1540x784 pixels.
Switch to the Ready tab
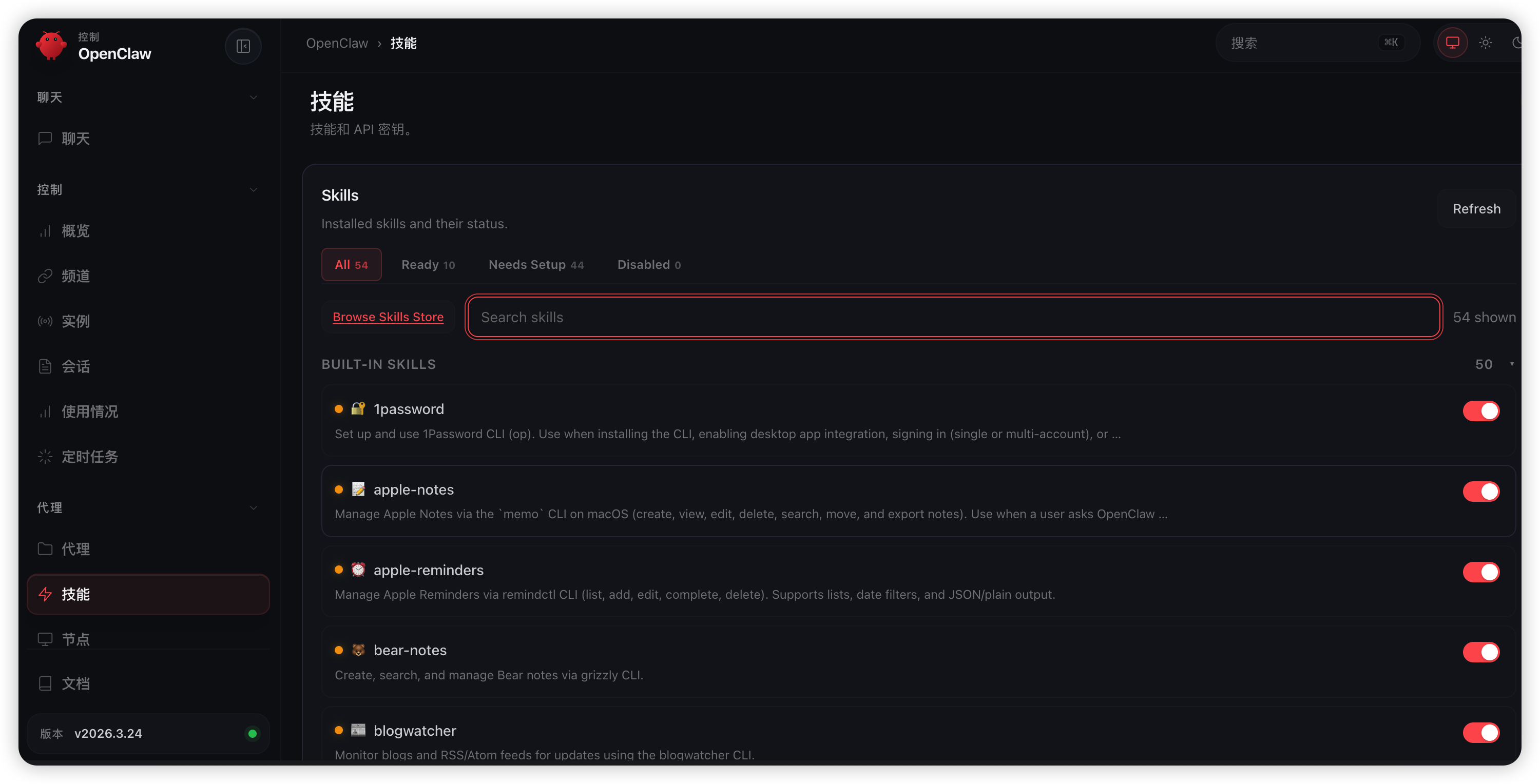428,265
